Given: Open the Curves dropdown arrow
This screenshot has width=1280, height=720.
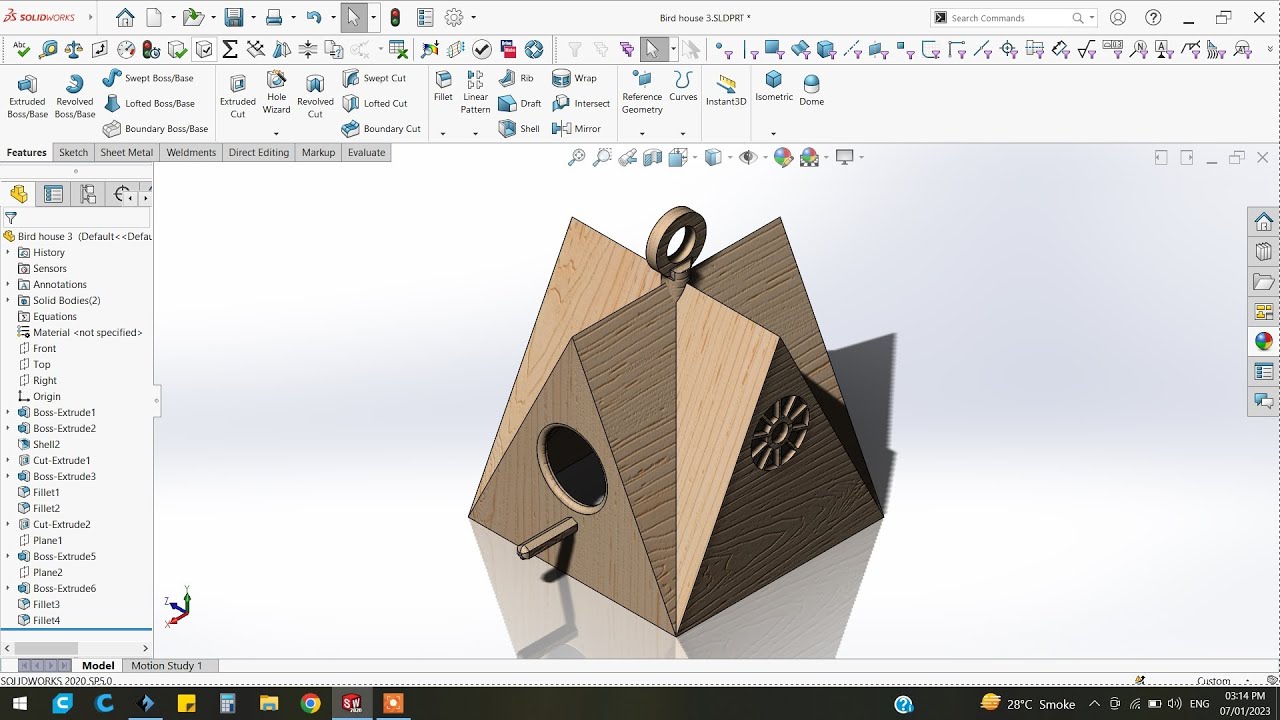Looking at the screenshot, I should pyautogui.click(x=683, y=133).
